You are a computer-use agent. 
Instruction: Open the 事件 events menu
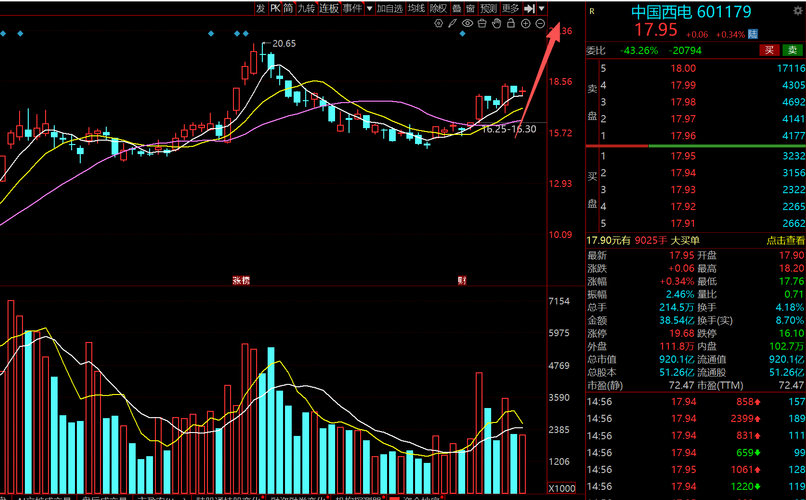click(x=353, y=8)
